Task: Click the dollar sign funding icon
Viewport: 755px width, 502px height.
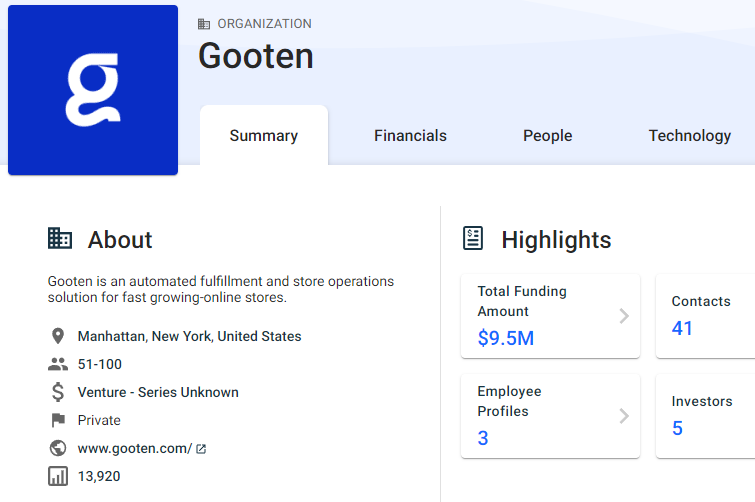Action: 57,392
